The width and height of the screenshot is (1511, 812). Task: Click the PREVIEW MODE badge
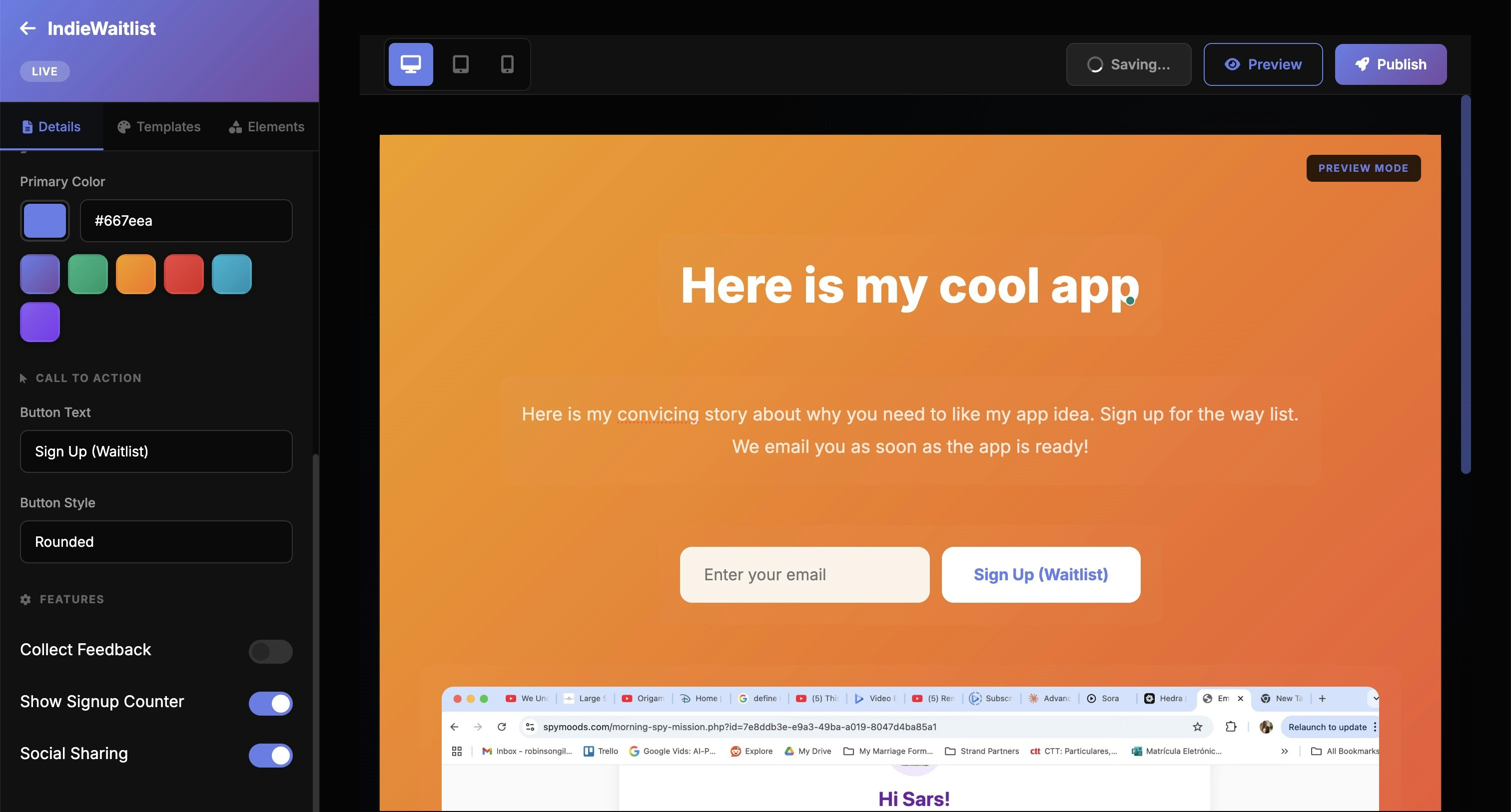pos(1363,168)
